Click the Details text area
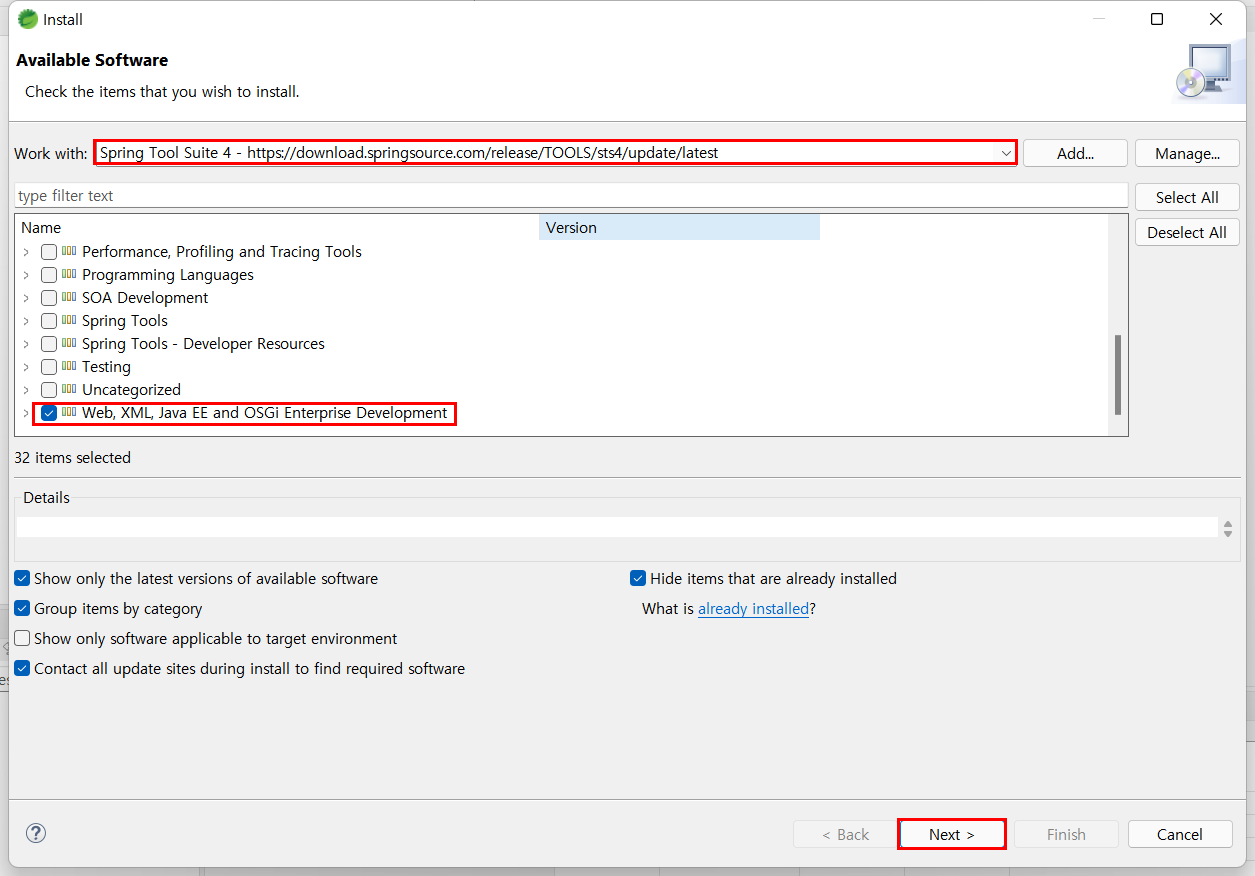 (x=617, y=527)
